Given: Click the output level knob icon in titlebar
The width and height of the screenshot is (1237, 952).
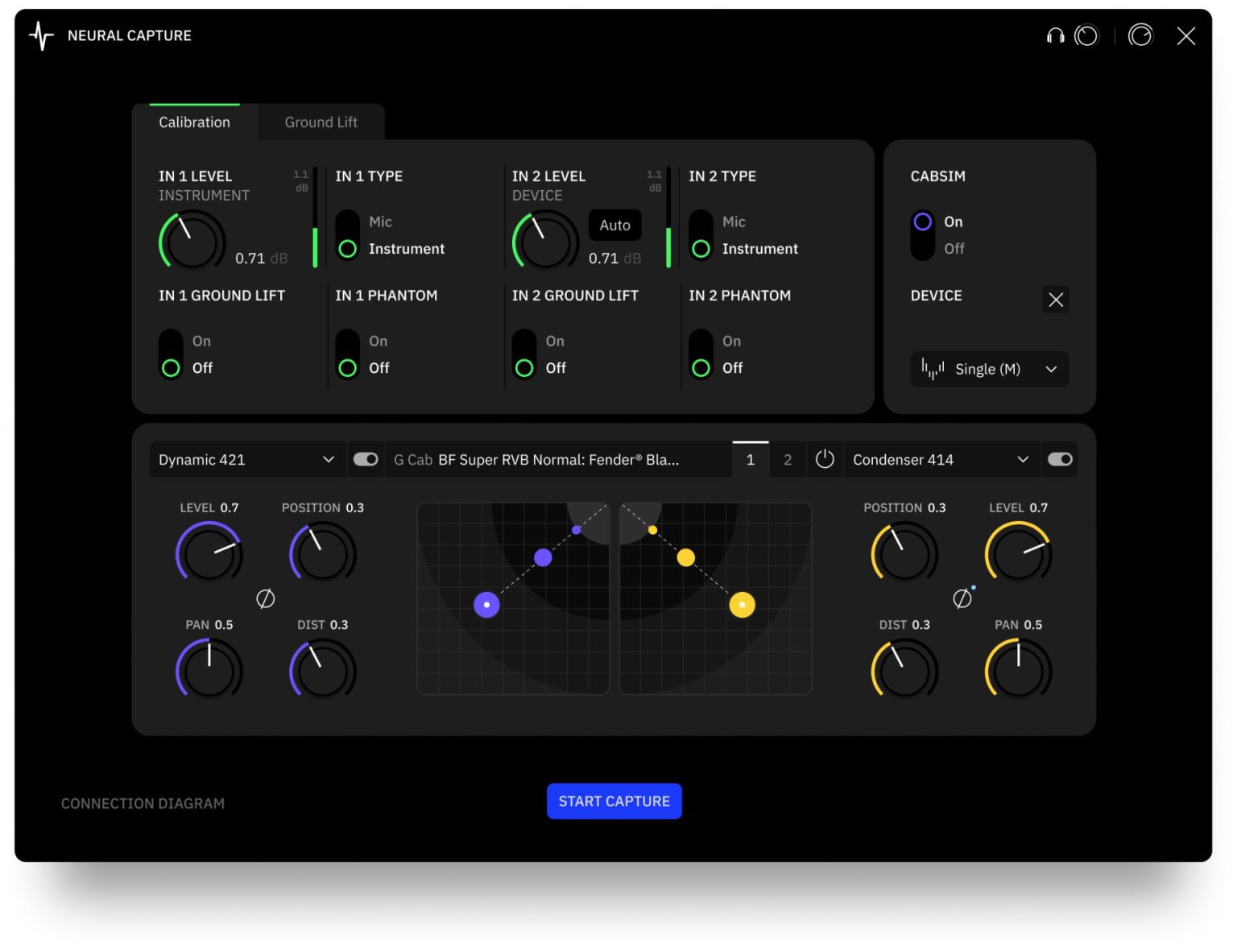Looking at the screenshot, I should tap(1140, 35).
